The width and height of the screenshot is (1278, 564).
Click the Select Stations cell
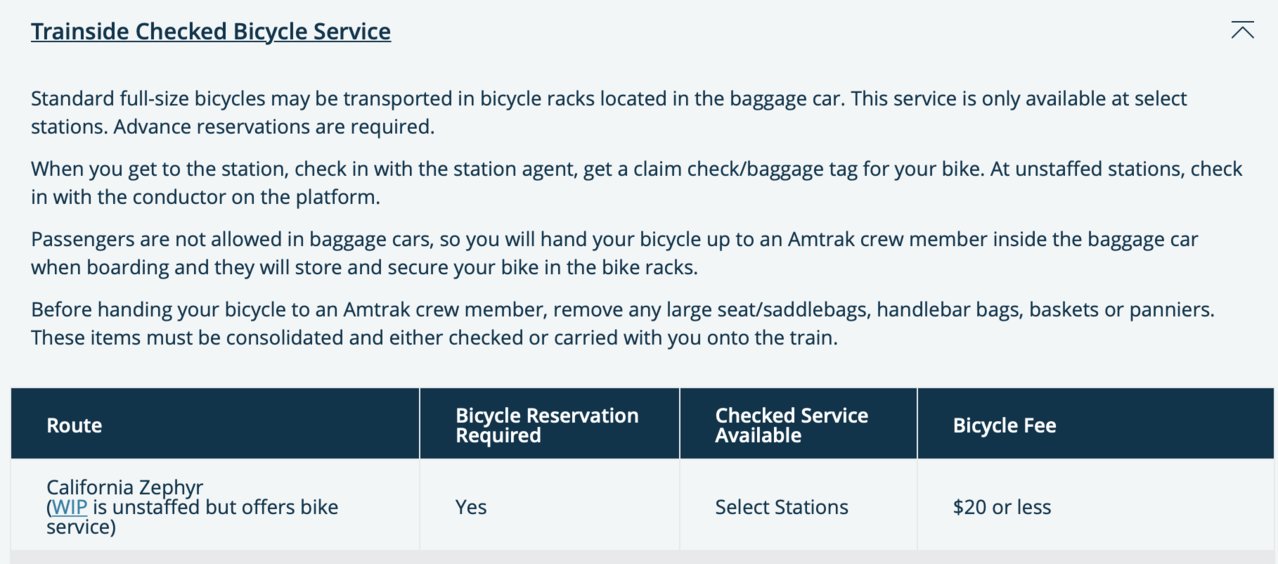pos(781,507)
